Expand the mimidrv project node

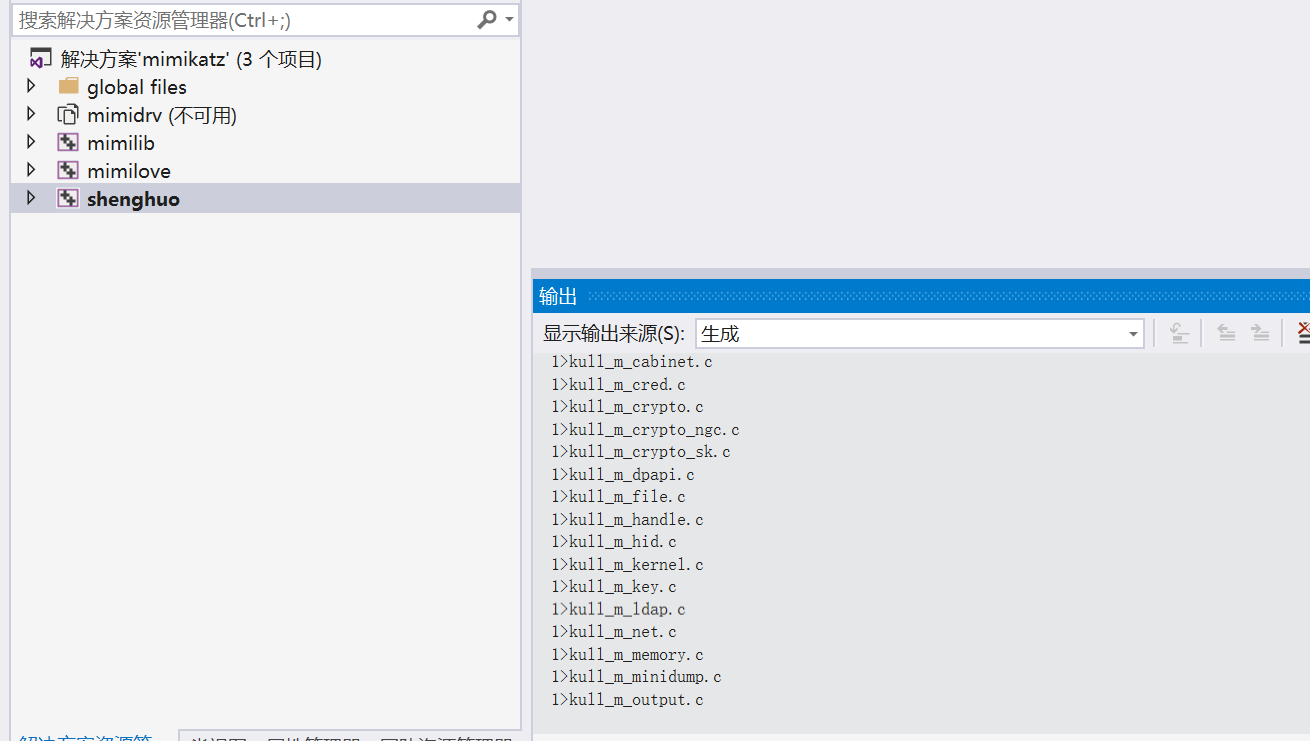tap(31, 114)
